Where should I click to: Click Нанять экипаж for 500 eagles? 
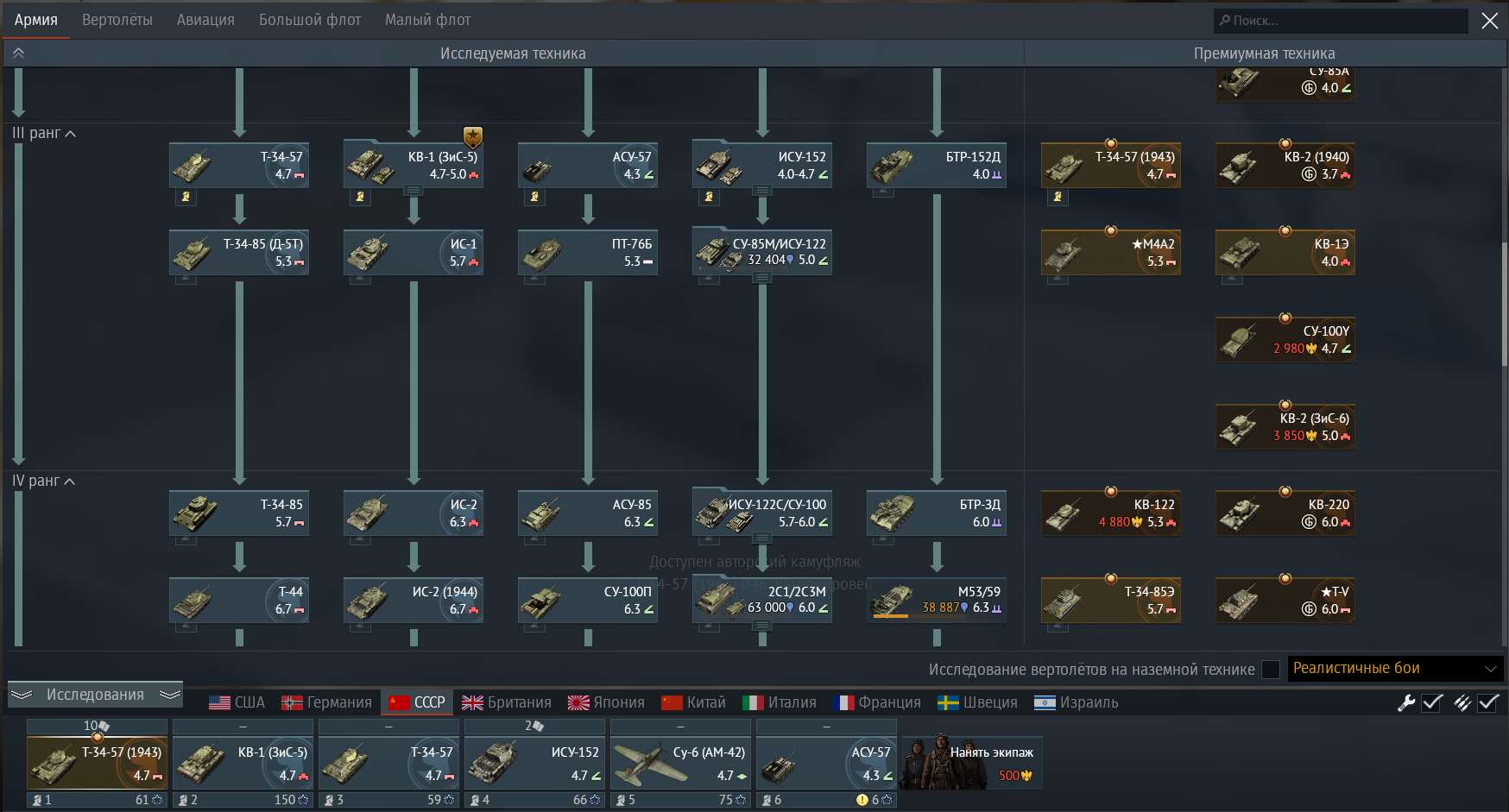(972, 763)
